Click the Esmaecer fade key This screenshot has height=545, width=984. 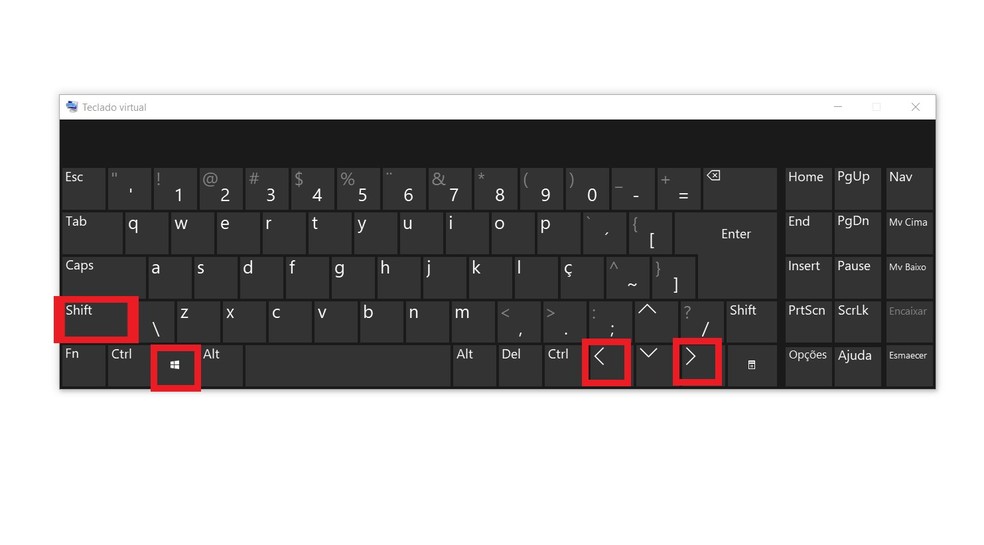pos(909,365)
